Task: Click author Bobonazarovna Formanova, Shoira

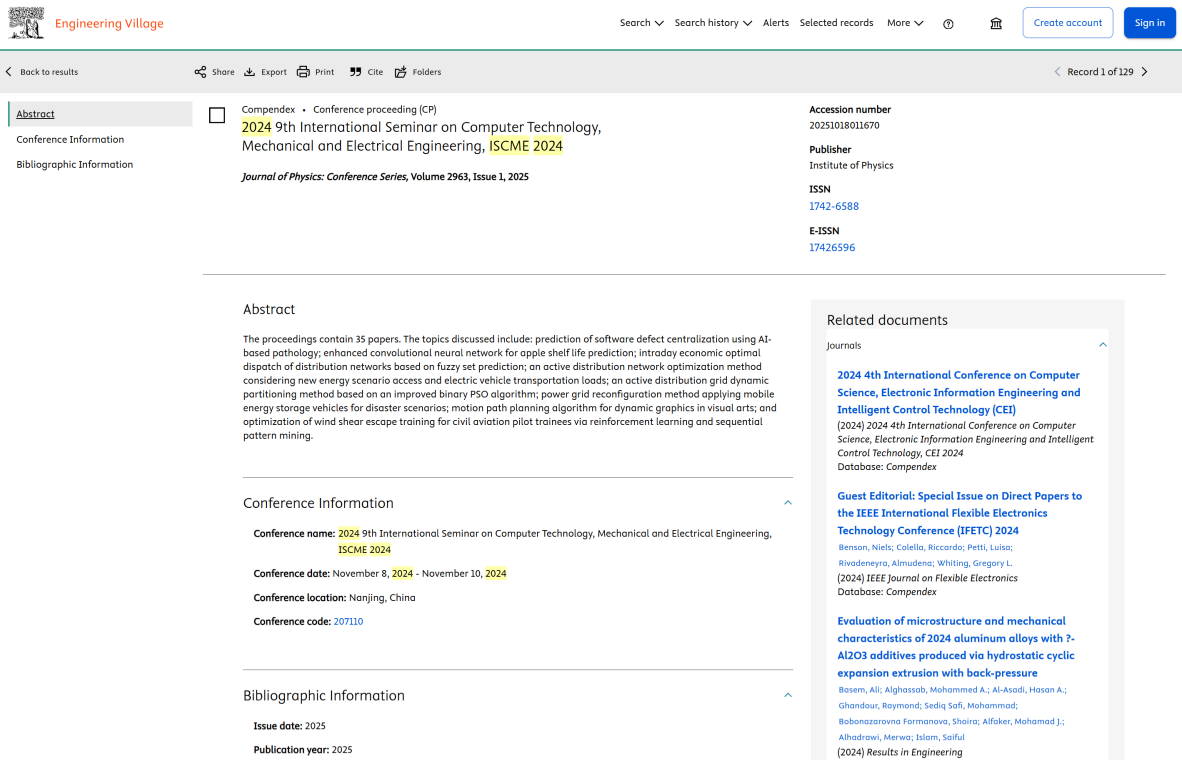Action: coord(908,722)
